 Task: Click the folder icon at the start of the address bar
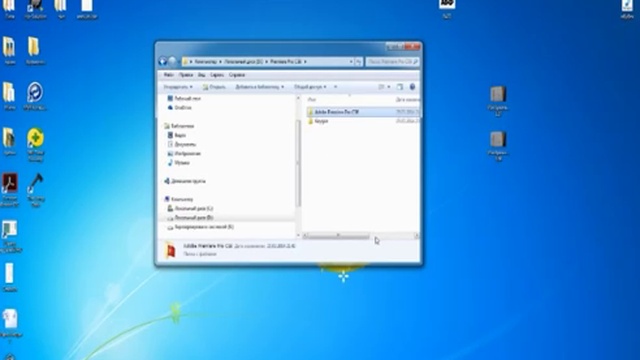(186, 62)
